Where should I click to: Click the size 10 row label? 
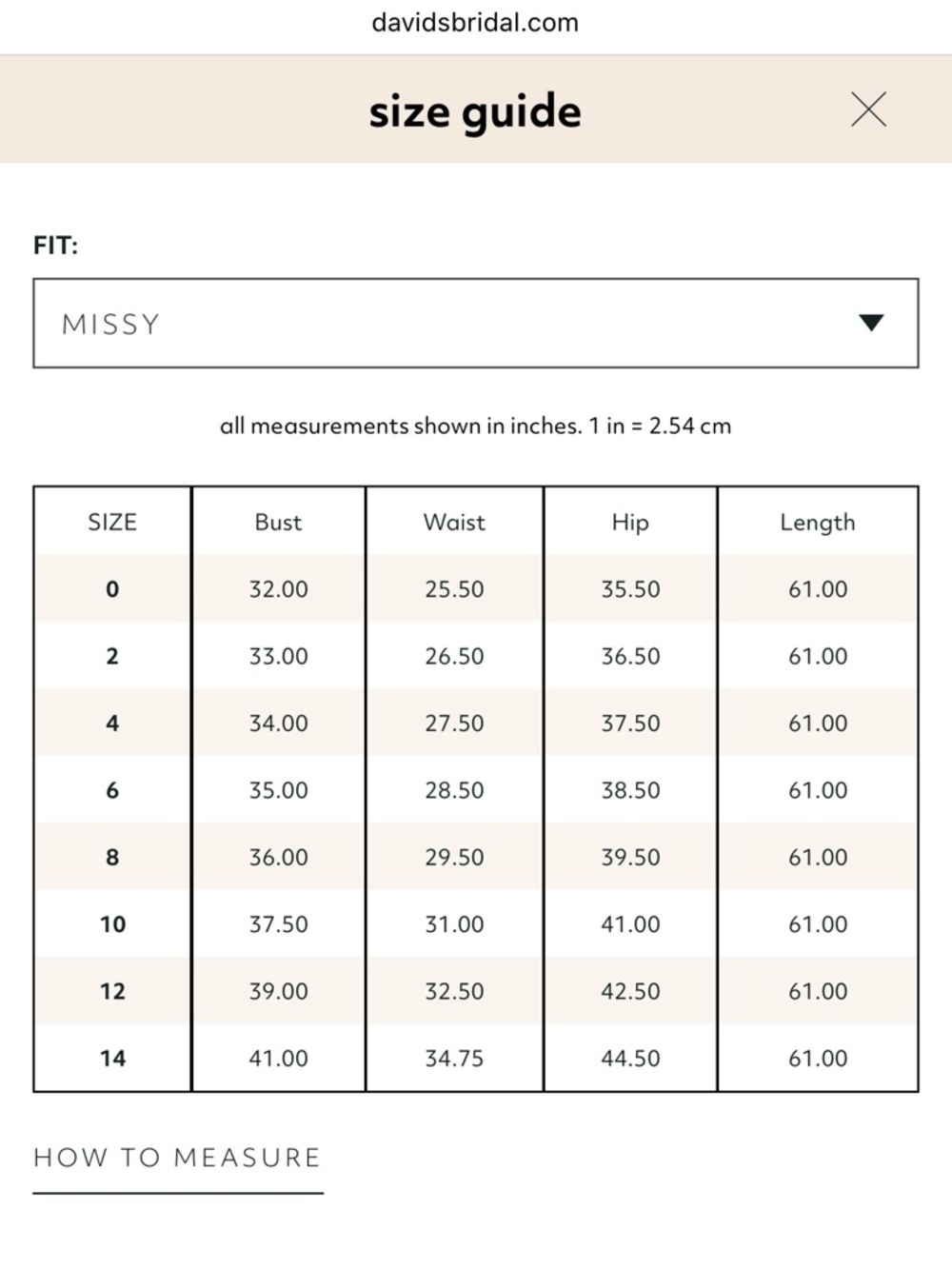pos(112,924)
